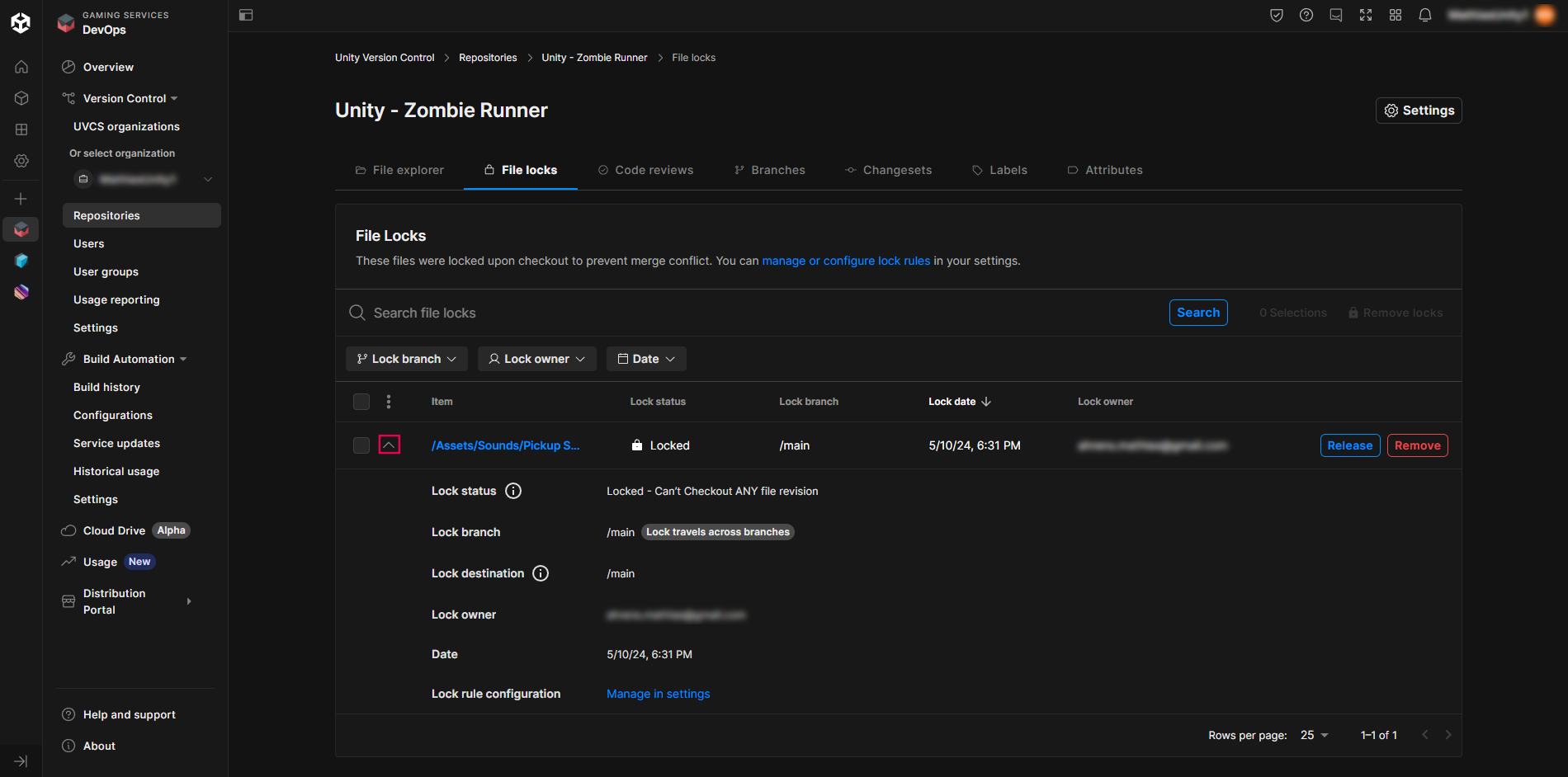Click the Lock destination info icon

pos(541,573)
